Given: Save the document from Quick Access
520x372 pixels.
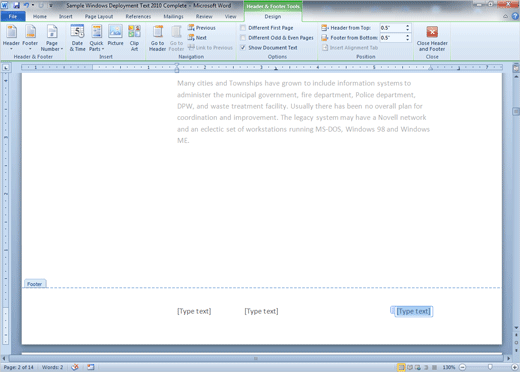Looking at the screenshot, I should click(x=16, y=5).
